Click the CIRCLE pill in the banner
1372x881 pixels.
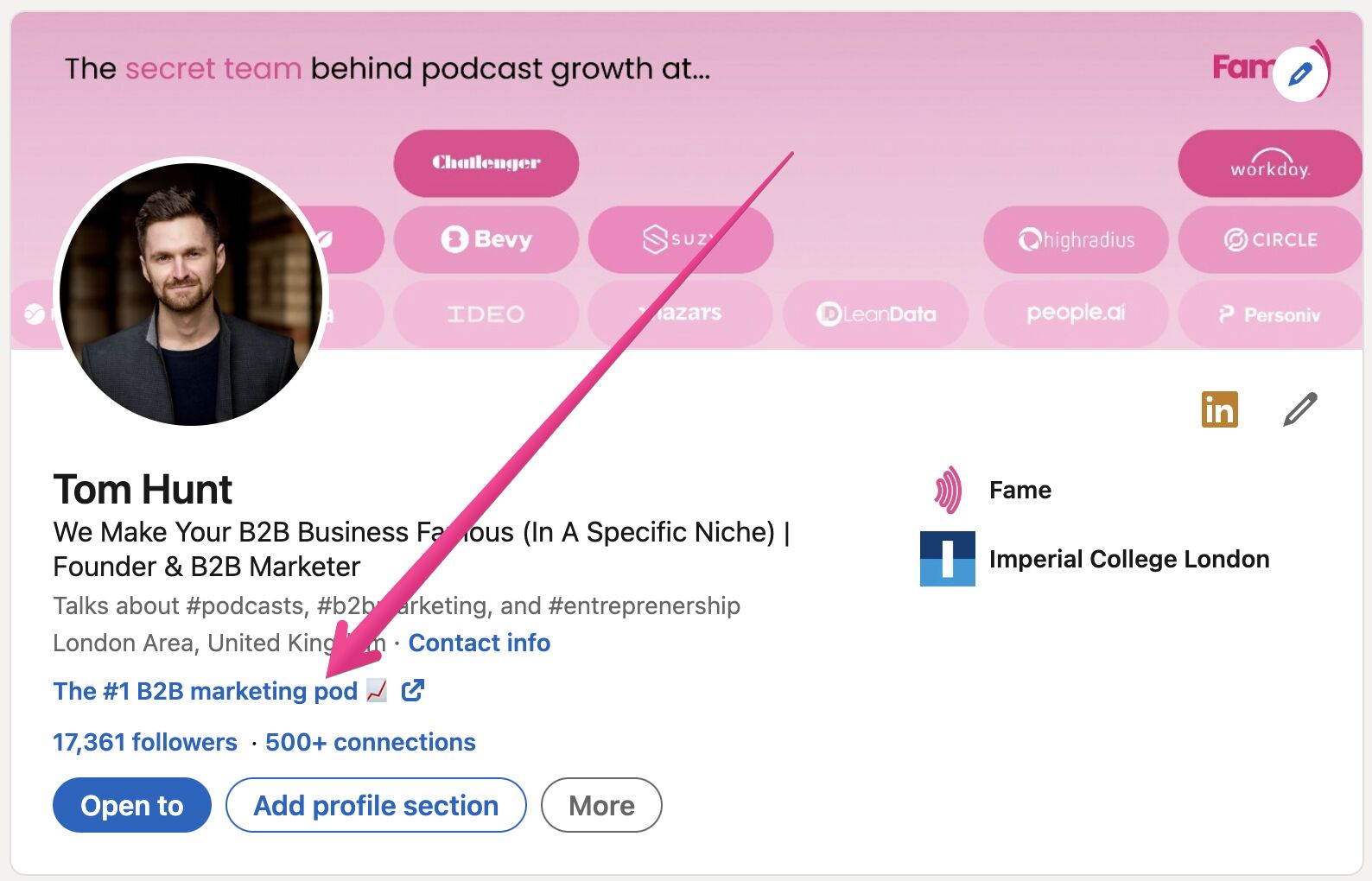[x=1270, y=239]
